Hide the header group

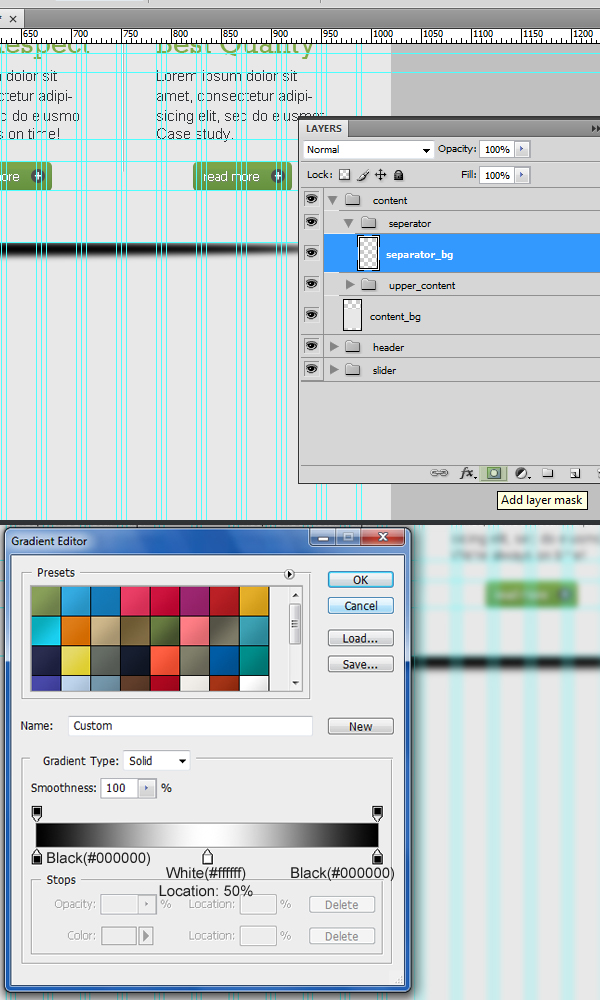pyautogui.click(x=311, y=346)
